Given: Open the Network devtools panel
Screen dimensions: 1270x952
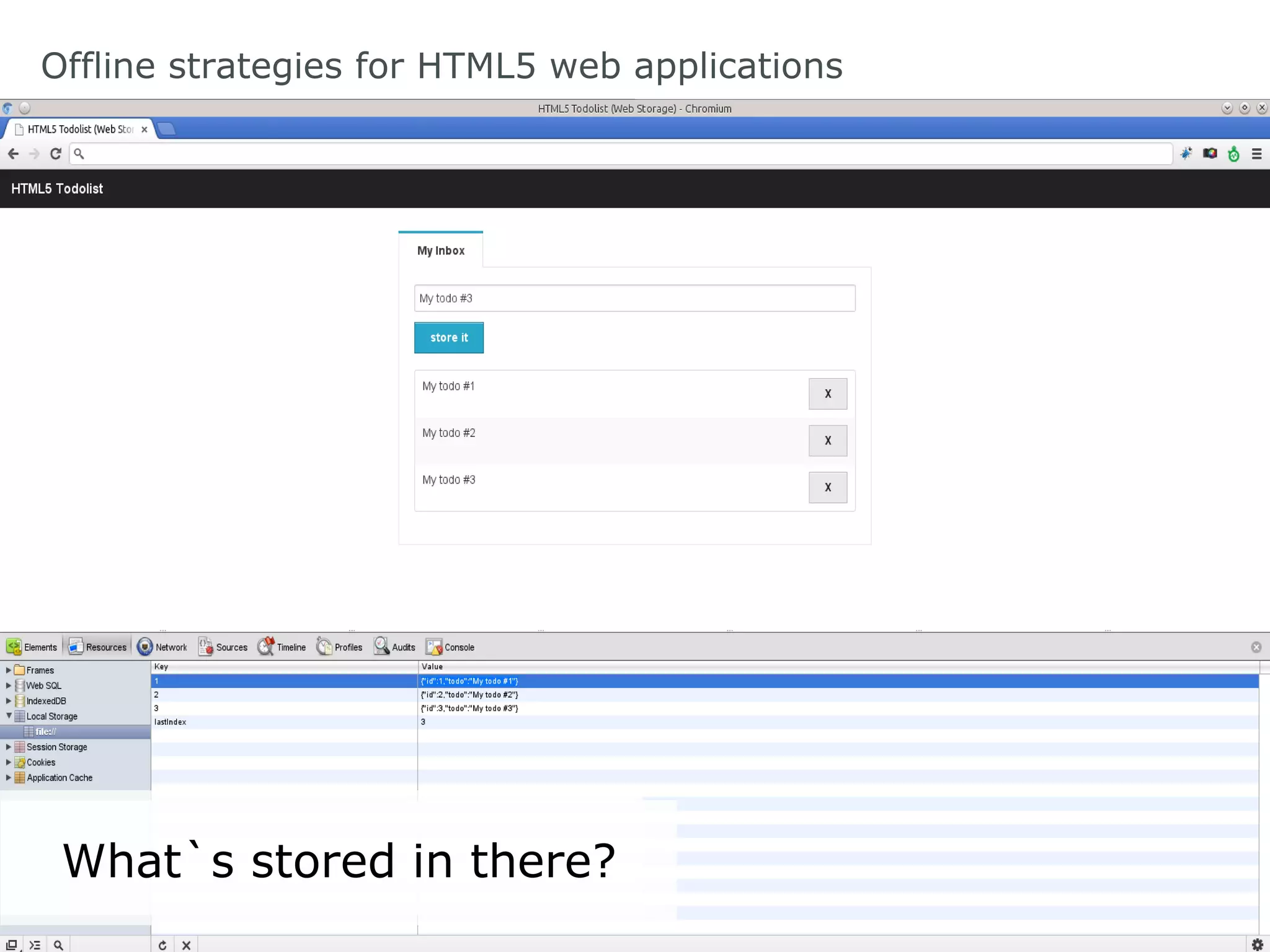Looking at the screenshot, I should [x=162, y=647].
